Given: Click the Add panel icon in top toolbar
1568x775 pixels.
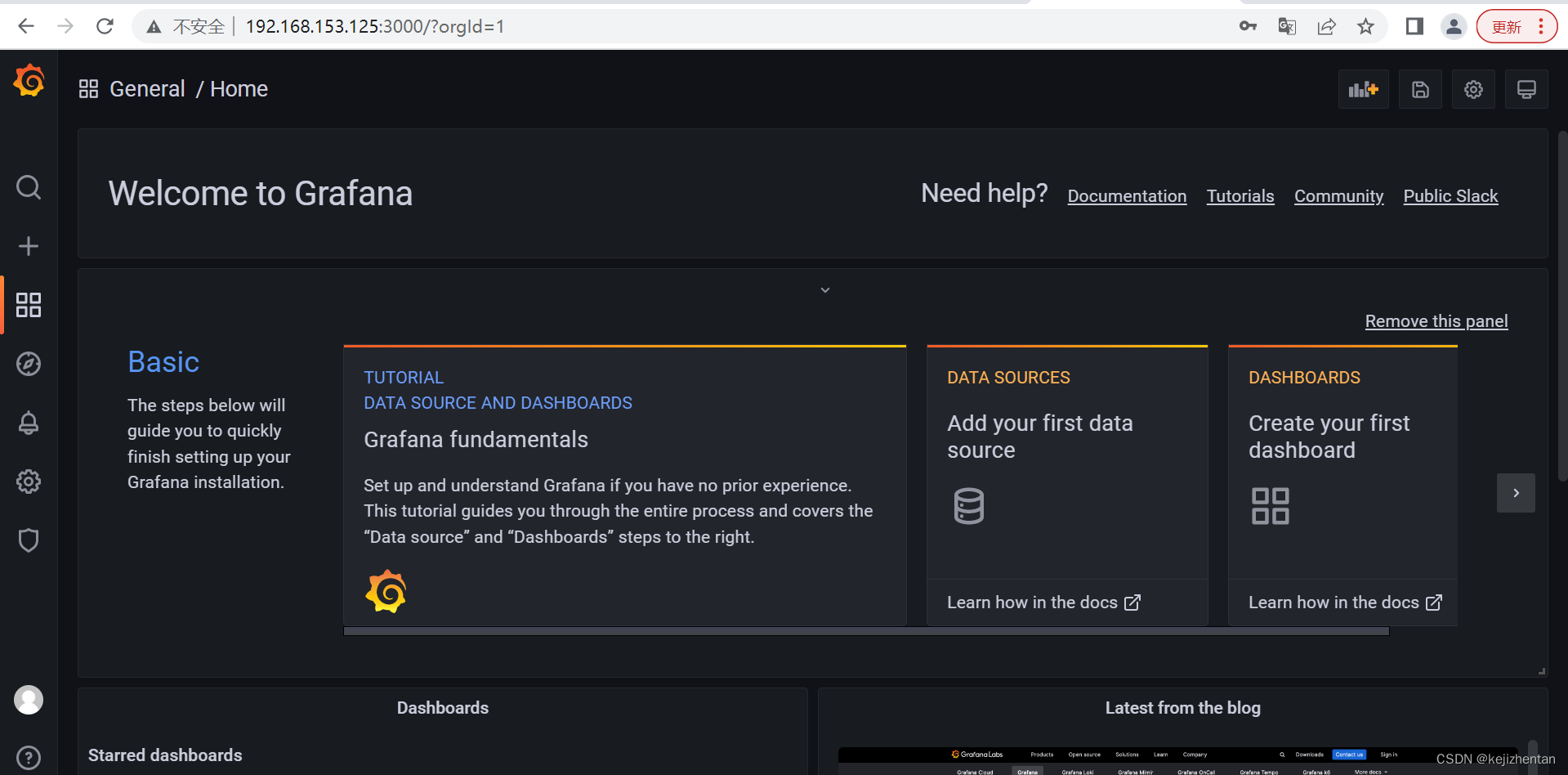Looking at the screenshot, I should [1364, 89].
